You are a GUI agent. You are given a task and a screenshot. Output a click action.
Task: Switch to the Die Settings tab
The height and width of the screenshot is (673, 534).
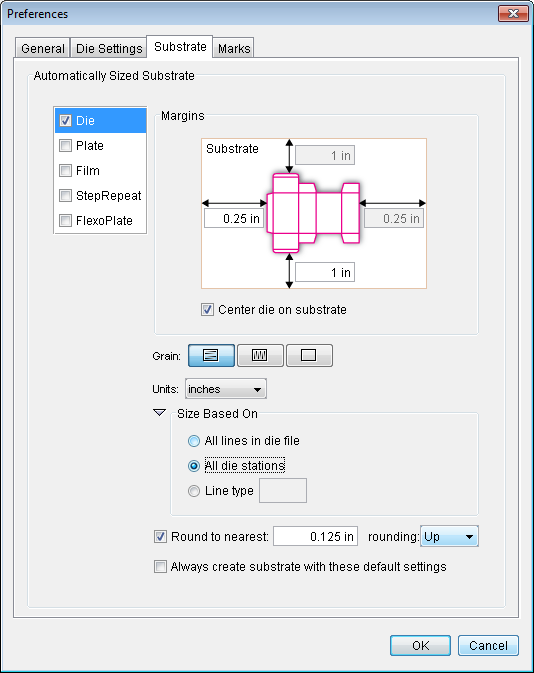109,48
